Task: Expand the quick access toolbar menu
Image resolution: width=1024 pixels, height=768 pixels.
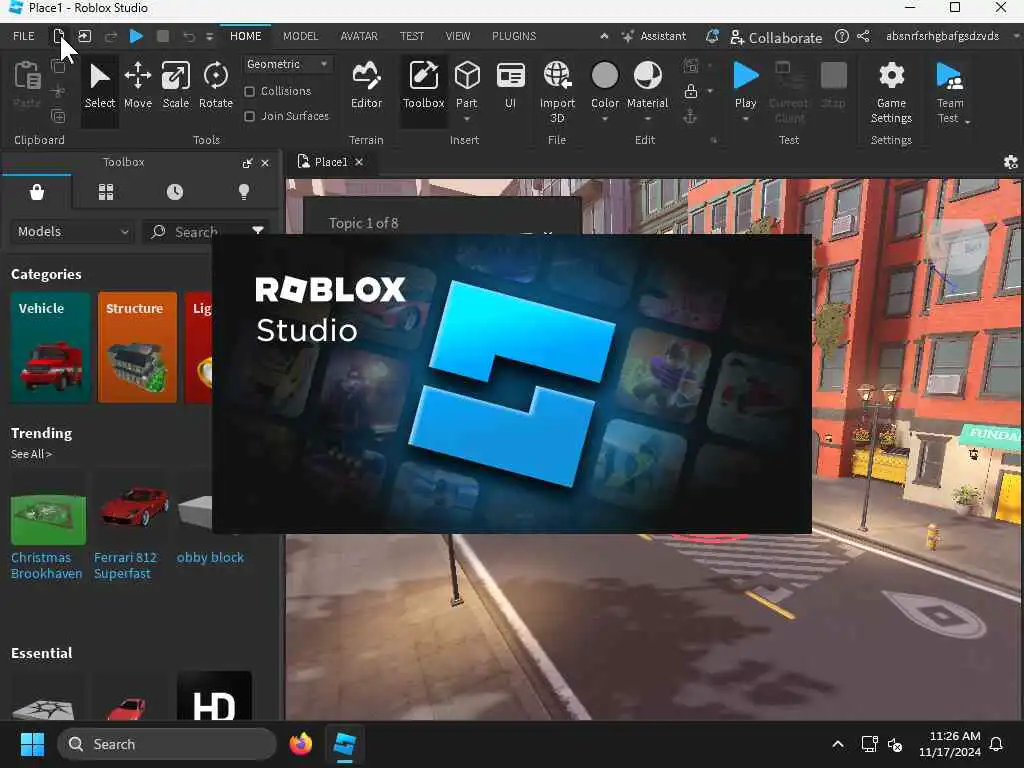Action: [x=210, y=37]
